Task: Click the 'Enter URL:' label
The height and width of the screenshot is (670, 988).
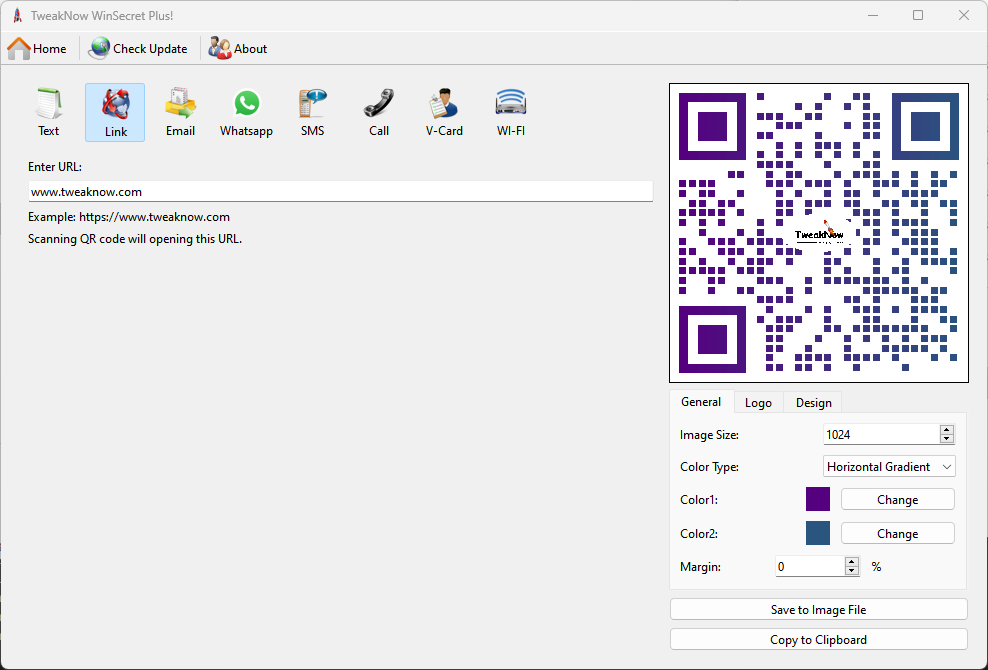Action: click(x=55, y=167)
